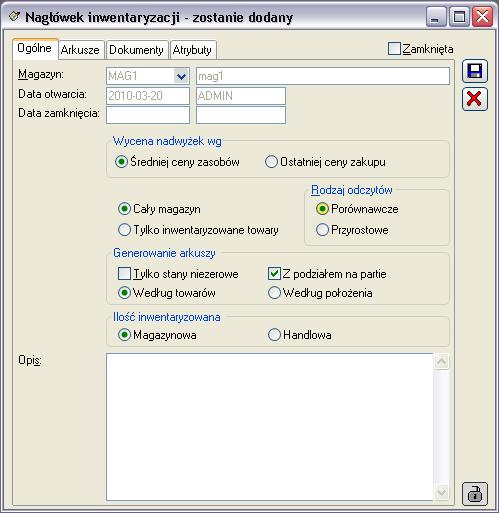Select Średniej ceny zasobów option
499x513 pixels.
(x=121, y=162)
